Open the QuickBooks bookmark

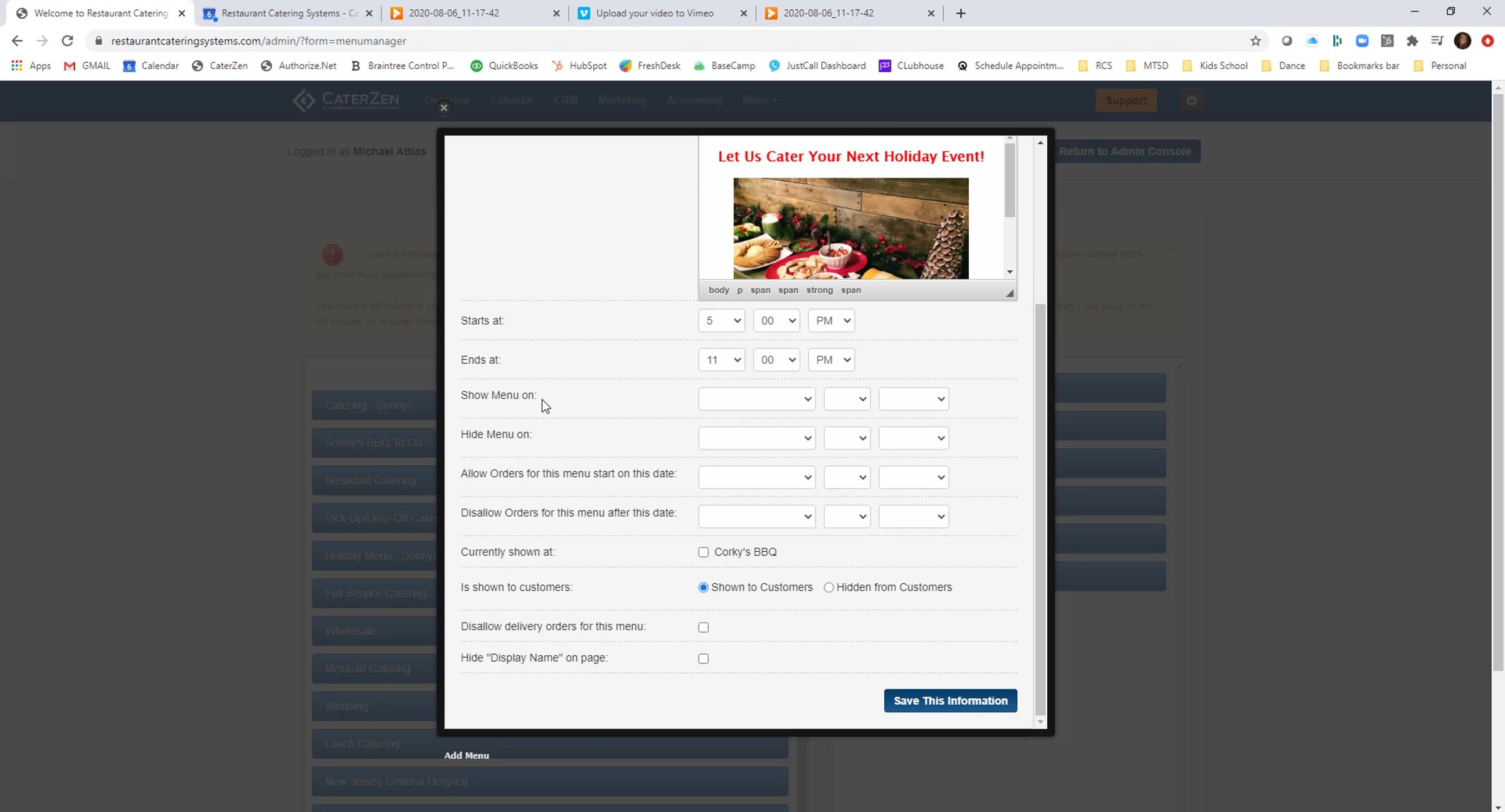tap(504, 66)
